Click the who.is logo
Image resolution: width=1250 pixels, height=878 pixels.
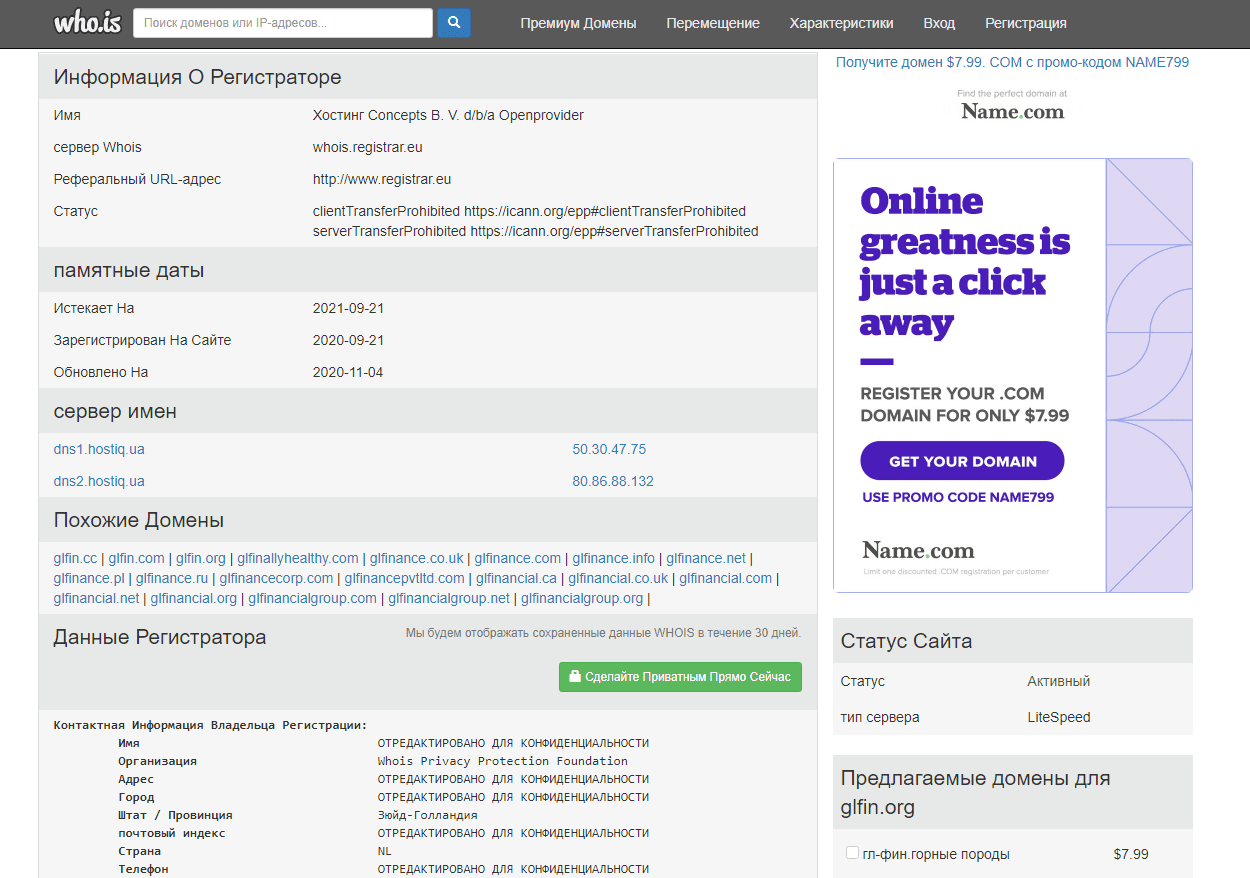pos(88,22)
